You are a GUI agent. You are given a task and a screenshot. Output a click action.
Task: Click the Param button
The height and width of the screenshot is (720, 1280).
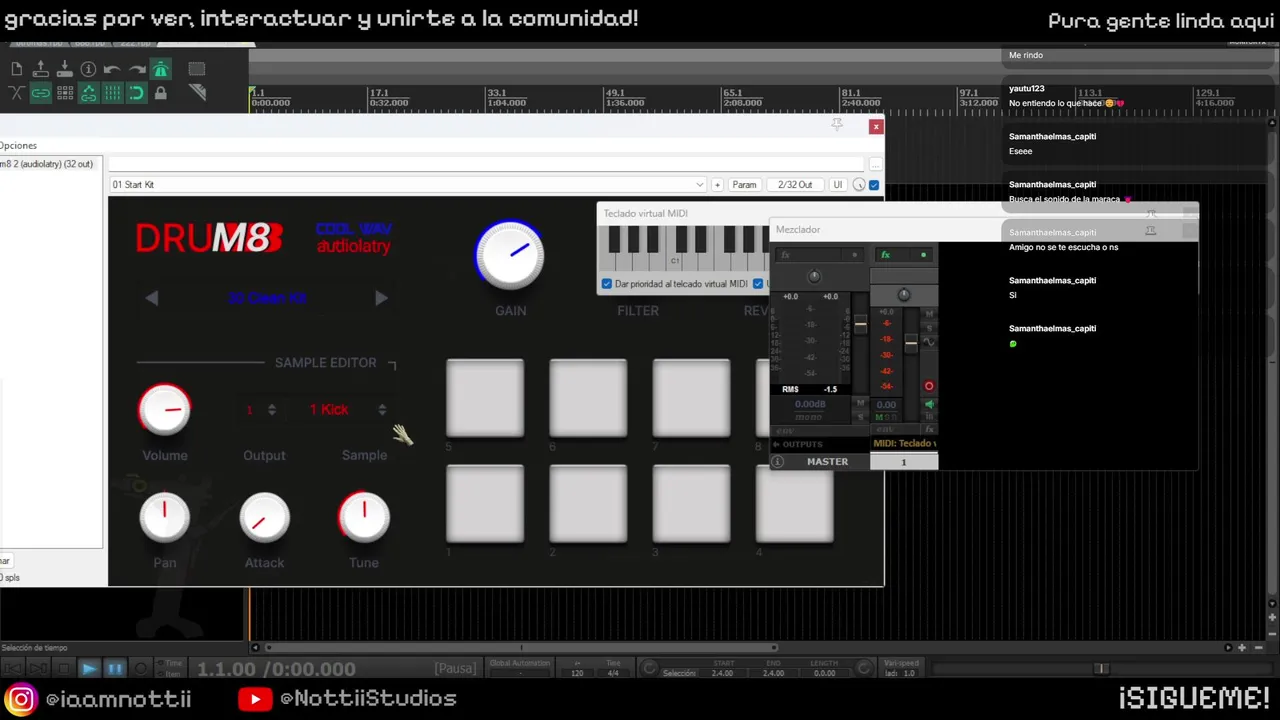(x=744, y=185)
